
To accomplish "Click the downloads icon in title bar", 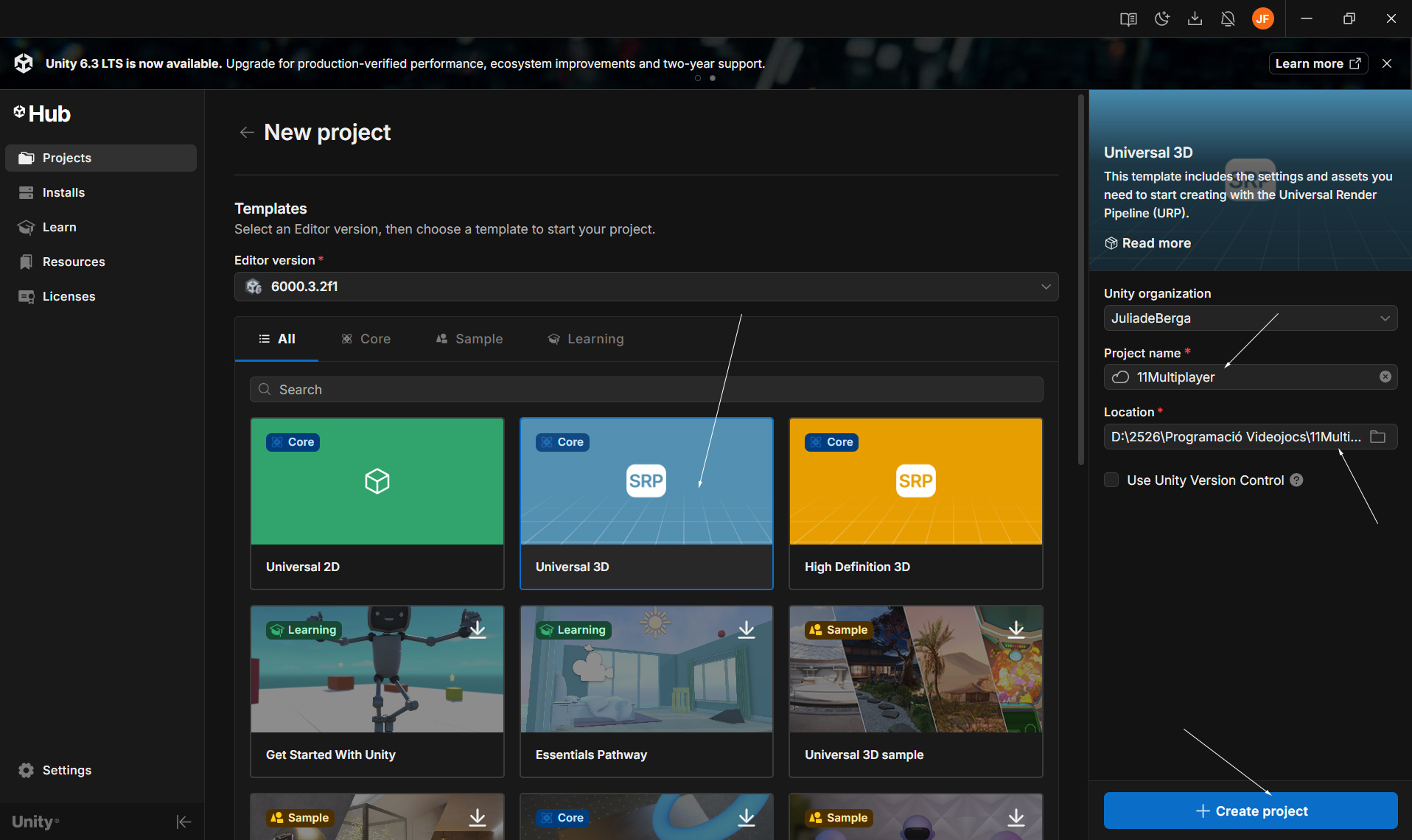I will pos(1195,19).
